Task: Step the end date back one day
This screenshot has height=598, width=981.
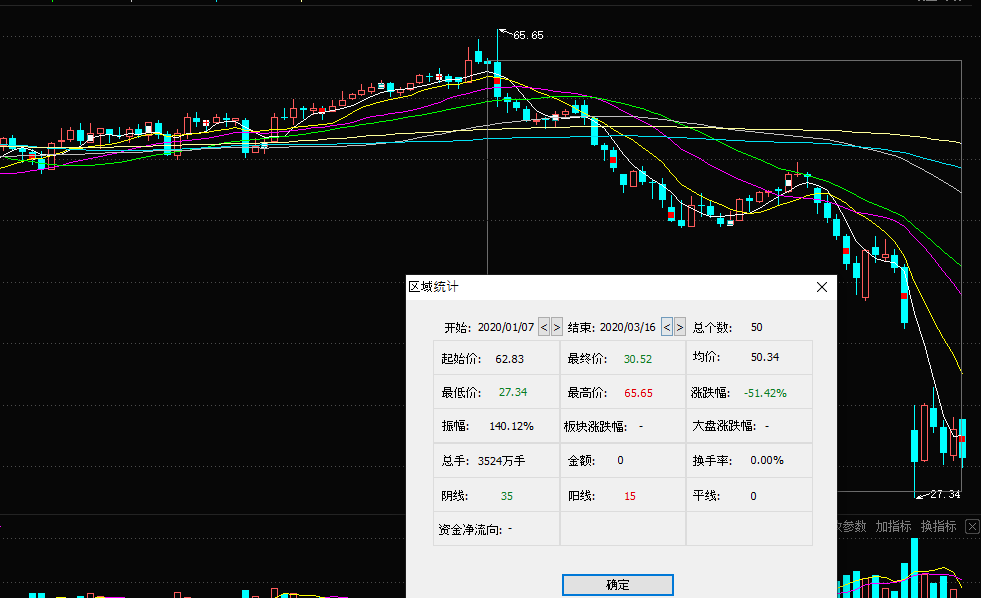Action: click(x=667, y=327)
